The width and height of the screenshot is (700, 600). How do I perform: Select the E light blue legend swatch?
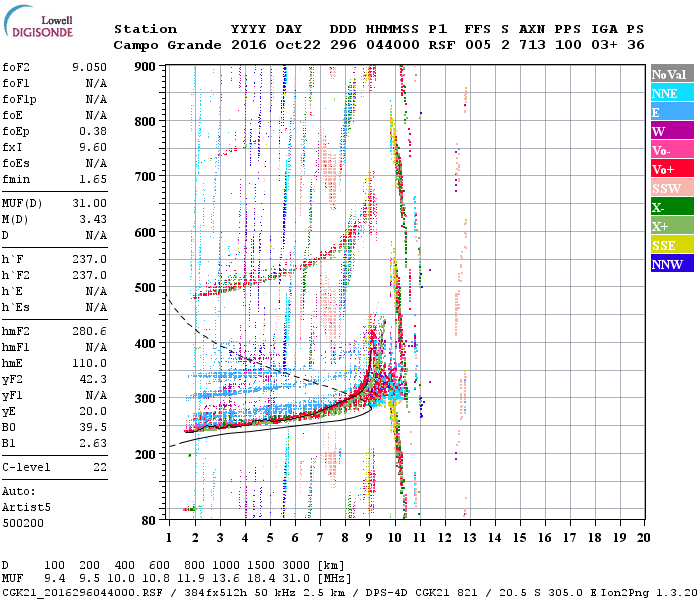click(x=672, y=112)
